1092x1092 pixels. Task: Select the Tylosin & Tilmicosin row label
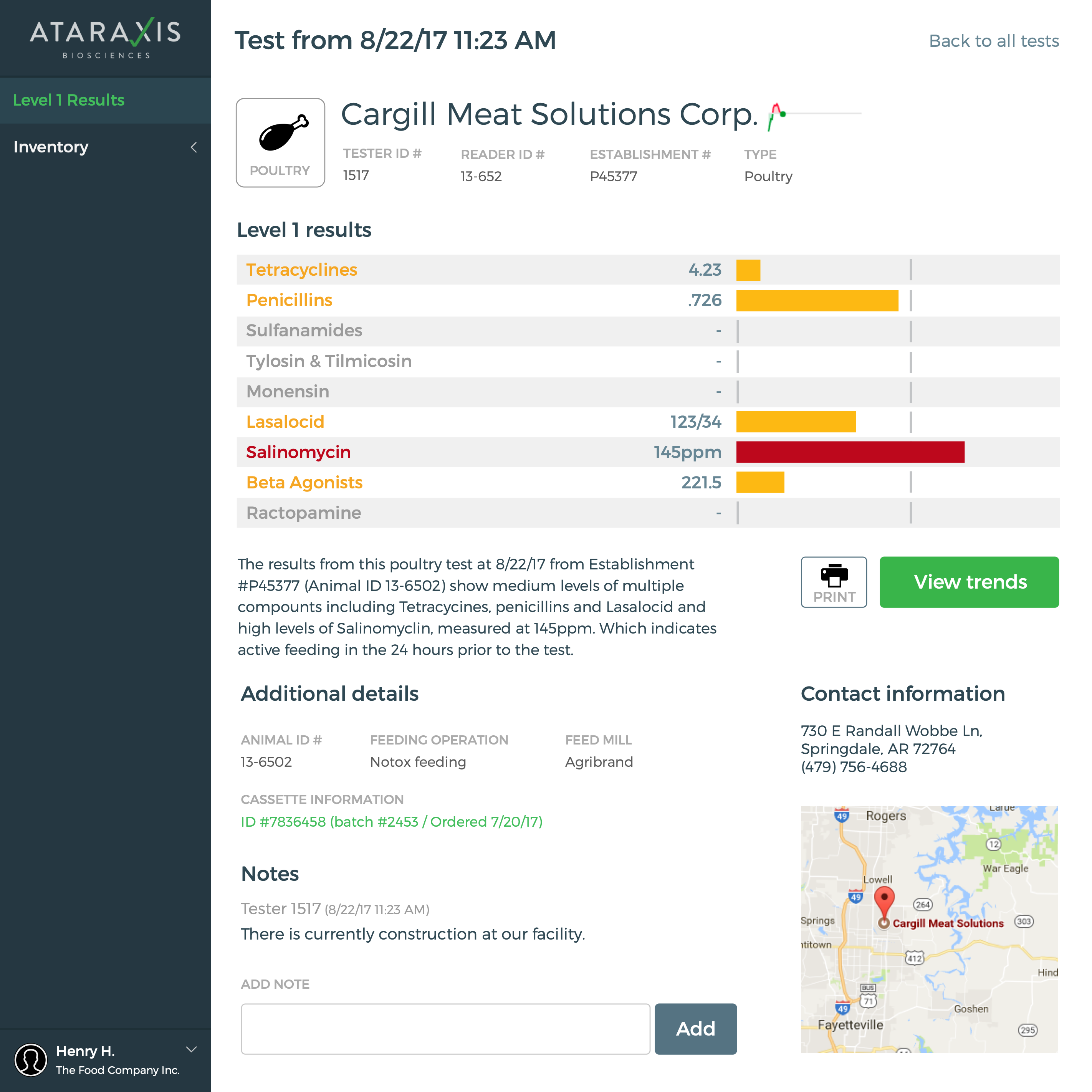click(x=329, y=361)
